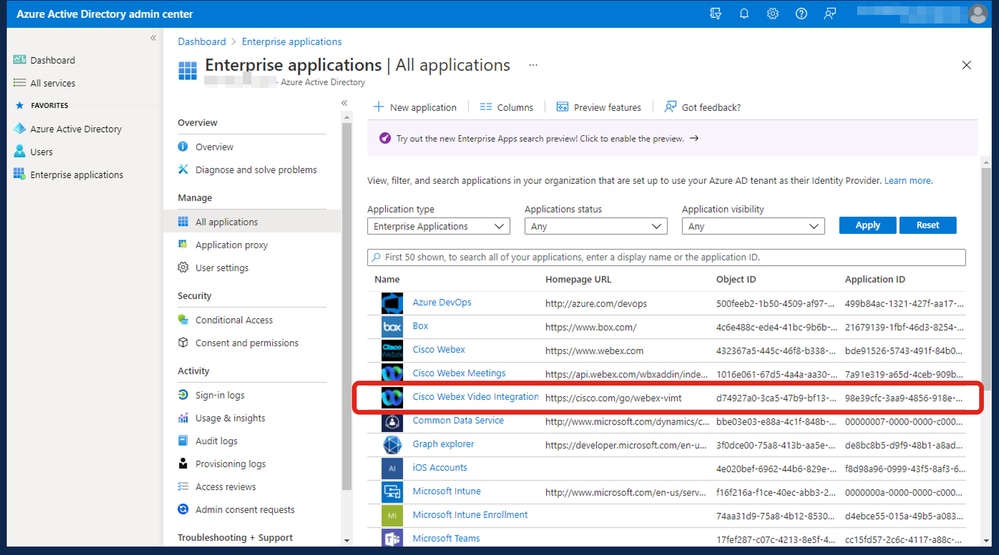Open the Cisco Webex application

coord(438,349)
